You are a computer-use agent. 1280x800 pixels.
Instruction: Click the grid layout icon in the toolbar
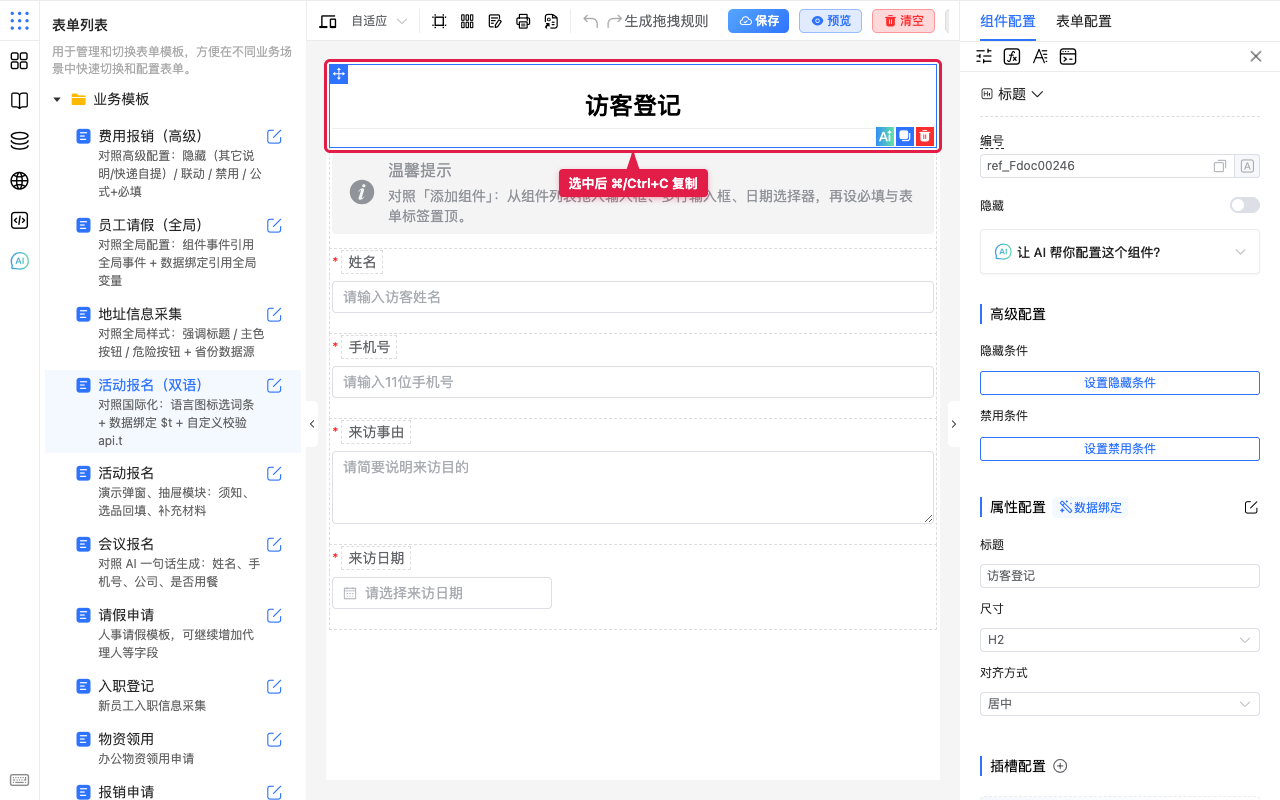(x=467, y=21)
